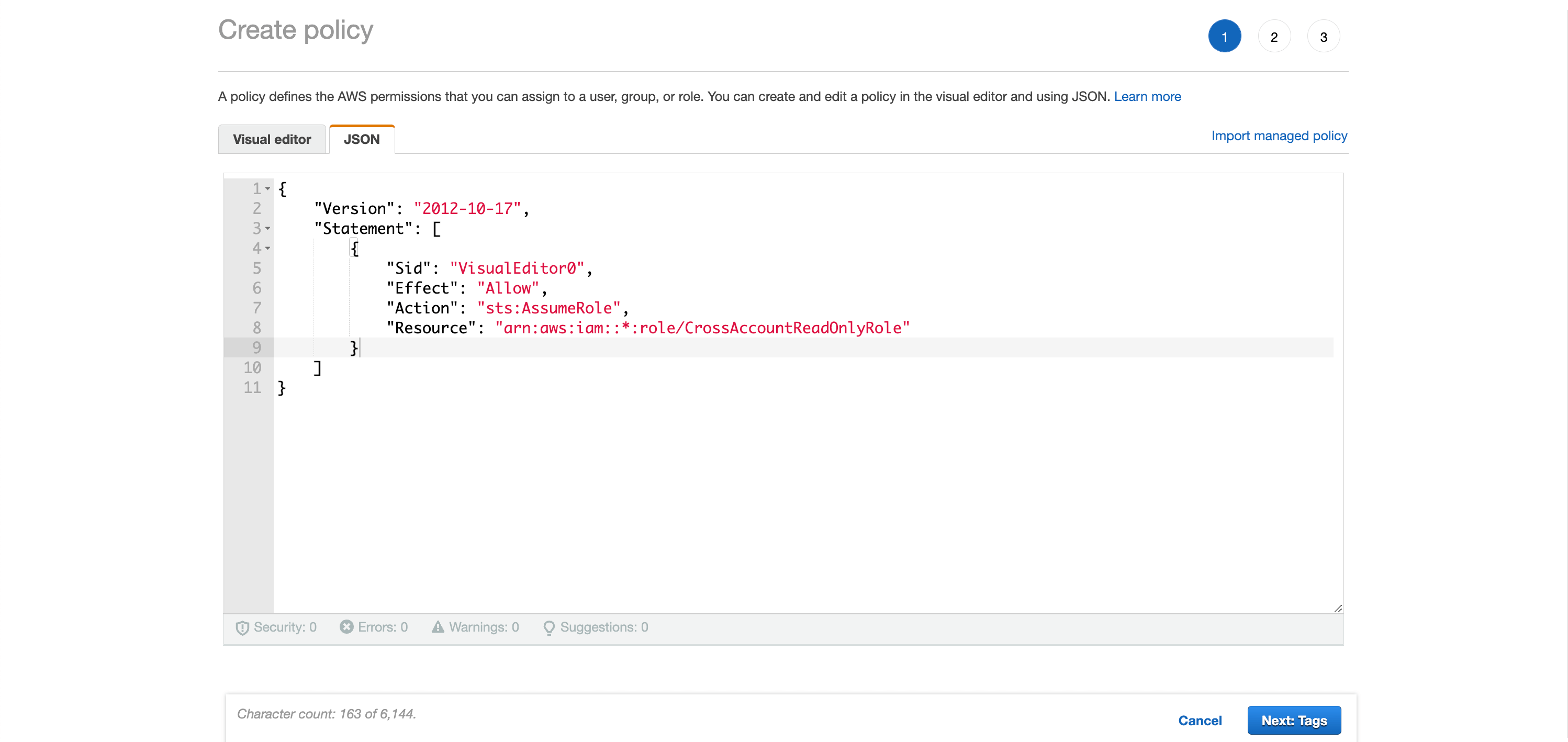Click line number 10 in gutter
Screen dimensions: 1568x742
pyautogui.click(x=252, y=368)
